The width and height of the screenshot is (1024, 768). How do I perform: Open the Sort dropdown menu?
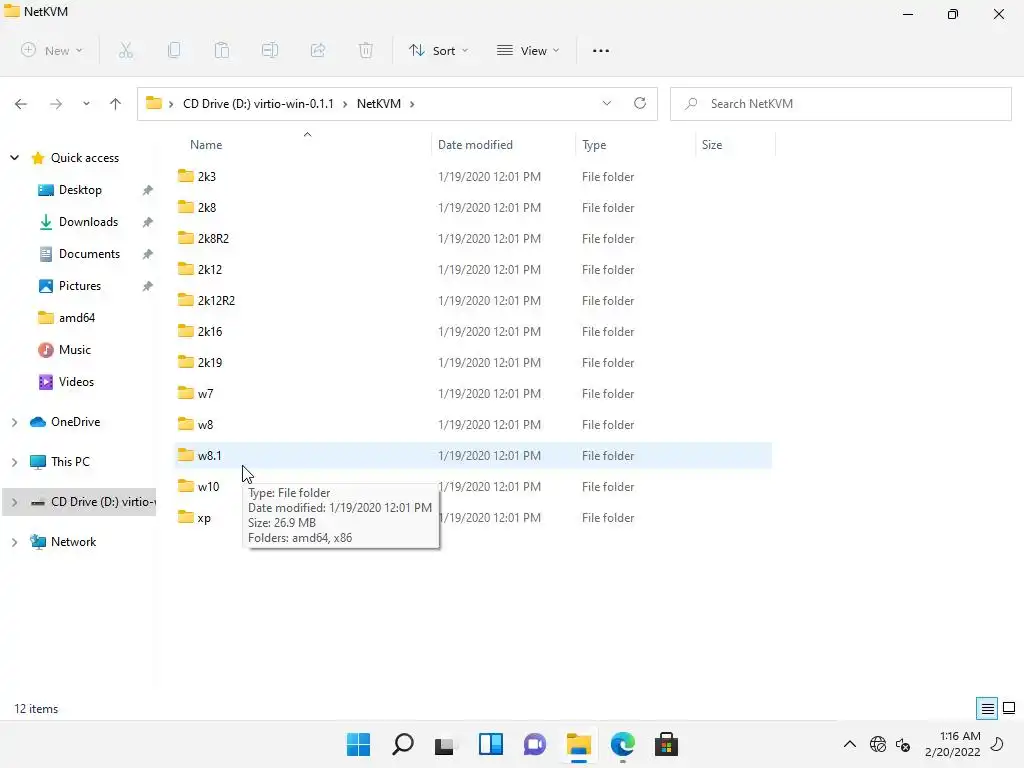click(438, 50)
